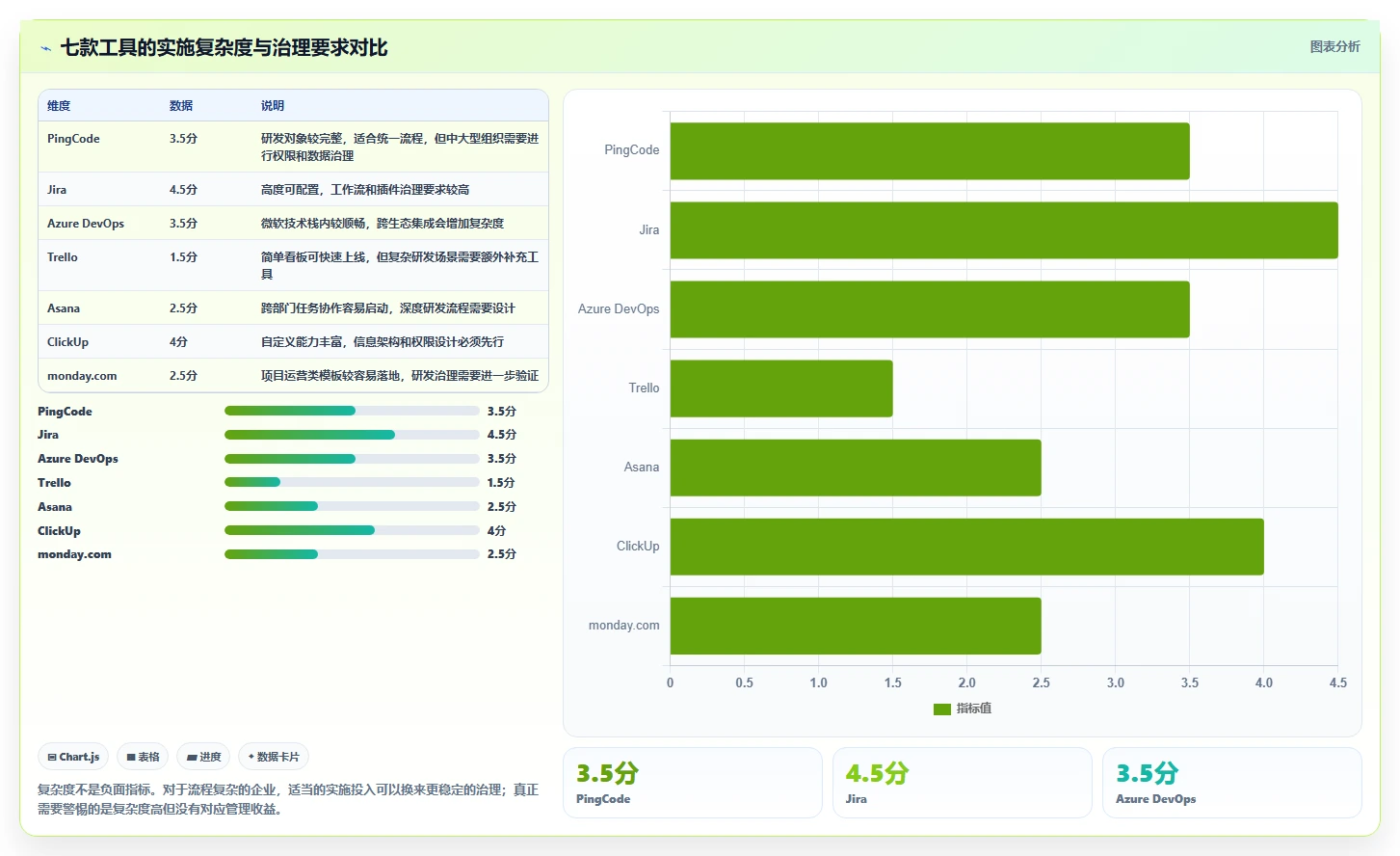Select the Azure DevOps table row name
This screenshot has height=856, width=1400.
coord(86,224)
